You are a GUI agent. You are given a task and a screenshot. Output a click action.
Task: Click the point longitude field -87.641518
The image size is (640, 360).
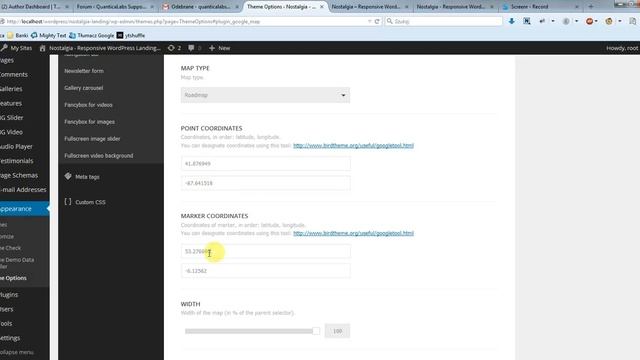pyautogui.click(x=265, y=183)
